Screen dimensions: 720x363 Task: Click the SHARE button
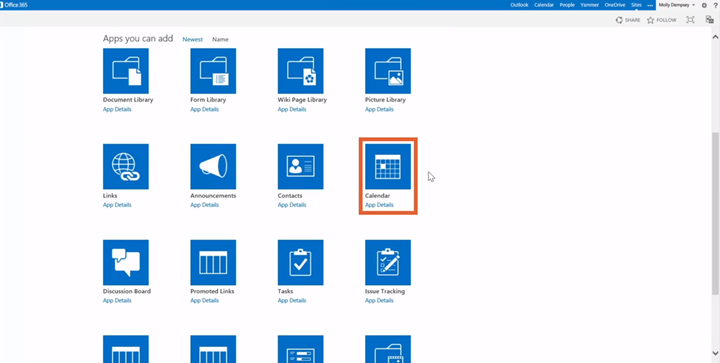click(x=628, y=20)
